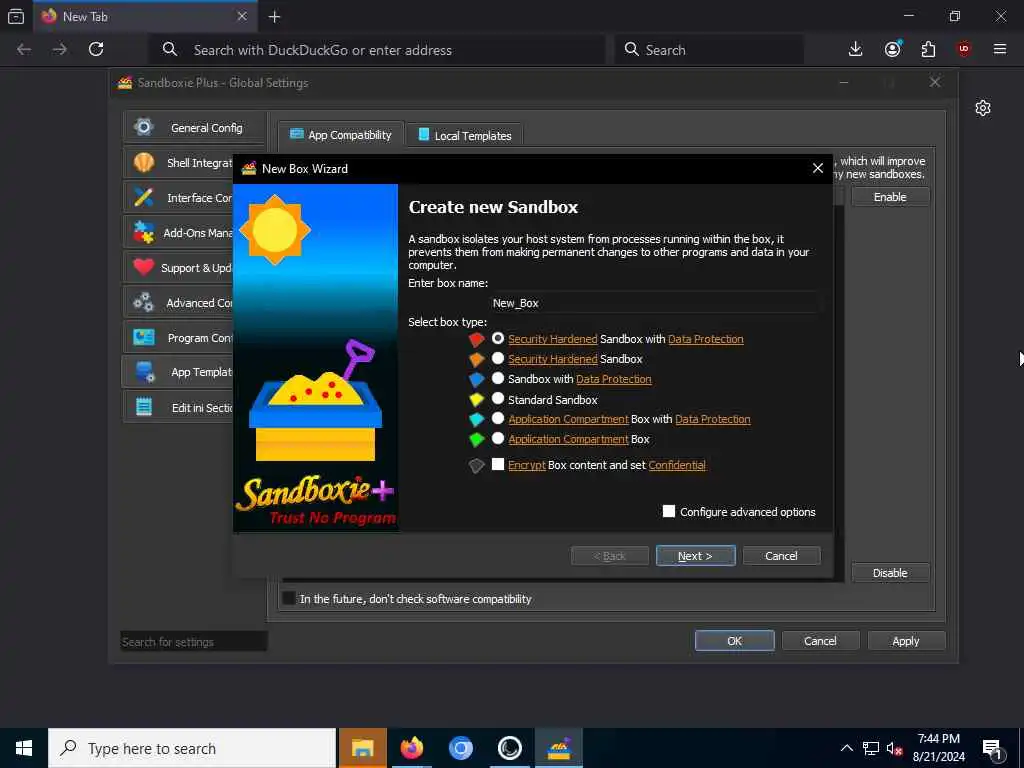Screen dimensions: 1024x768
Task: Select Security Hardened Sandbox with Data Protection radio
Action: point(498,338)
